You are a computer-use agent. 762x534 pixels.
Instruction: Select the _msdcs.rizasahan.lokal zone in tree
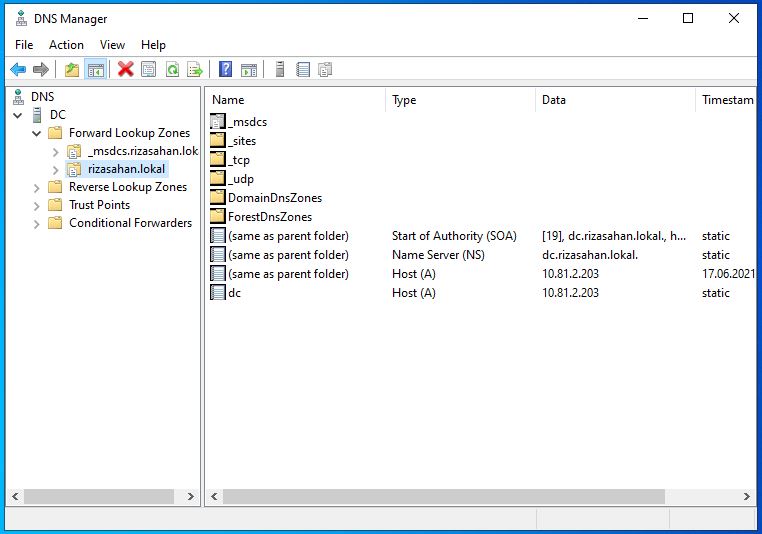(x=141, y=151)
